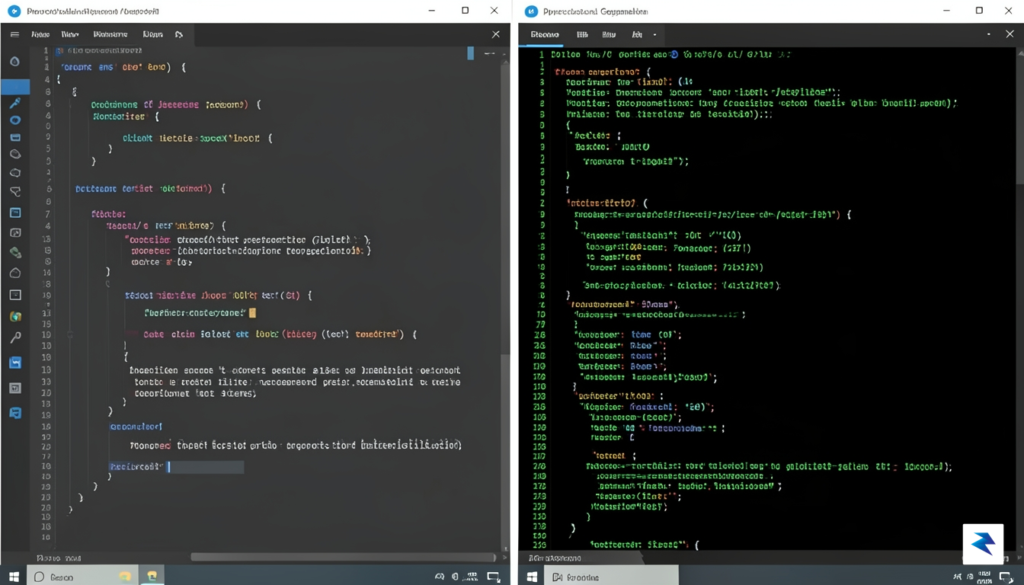This screenshot has height=585, width=1024.
Task: Switch to the fourth tab in the right window
Action: [637, 35]
